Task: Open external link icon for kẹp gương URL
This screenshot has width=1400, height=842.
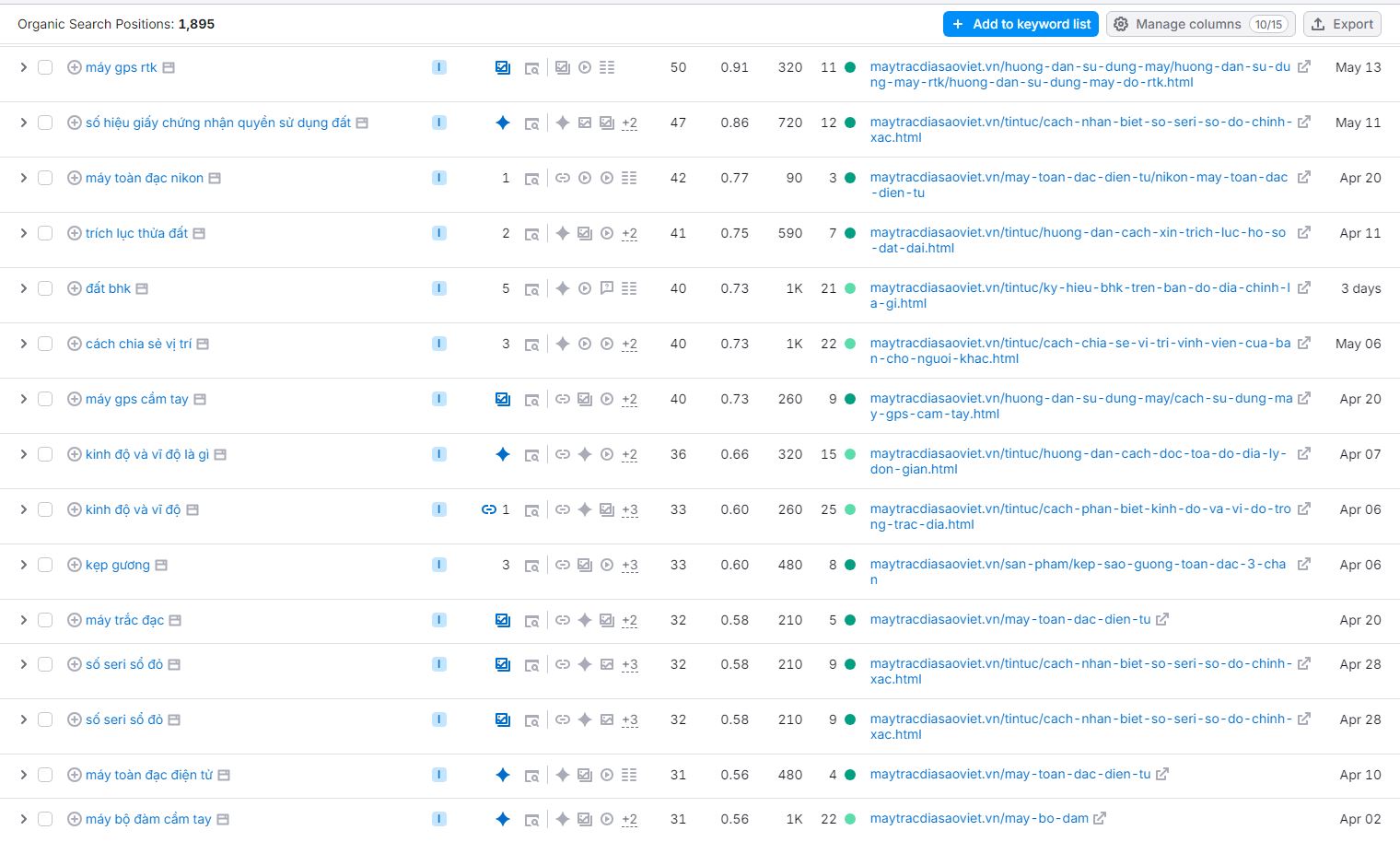Action: pos(1304,565)
